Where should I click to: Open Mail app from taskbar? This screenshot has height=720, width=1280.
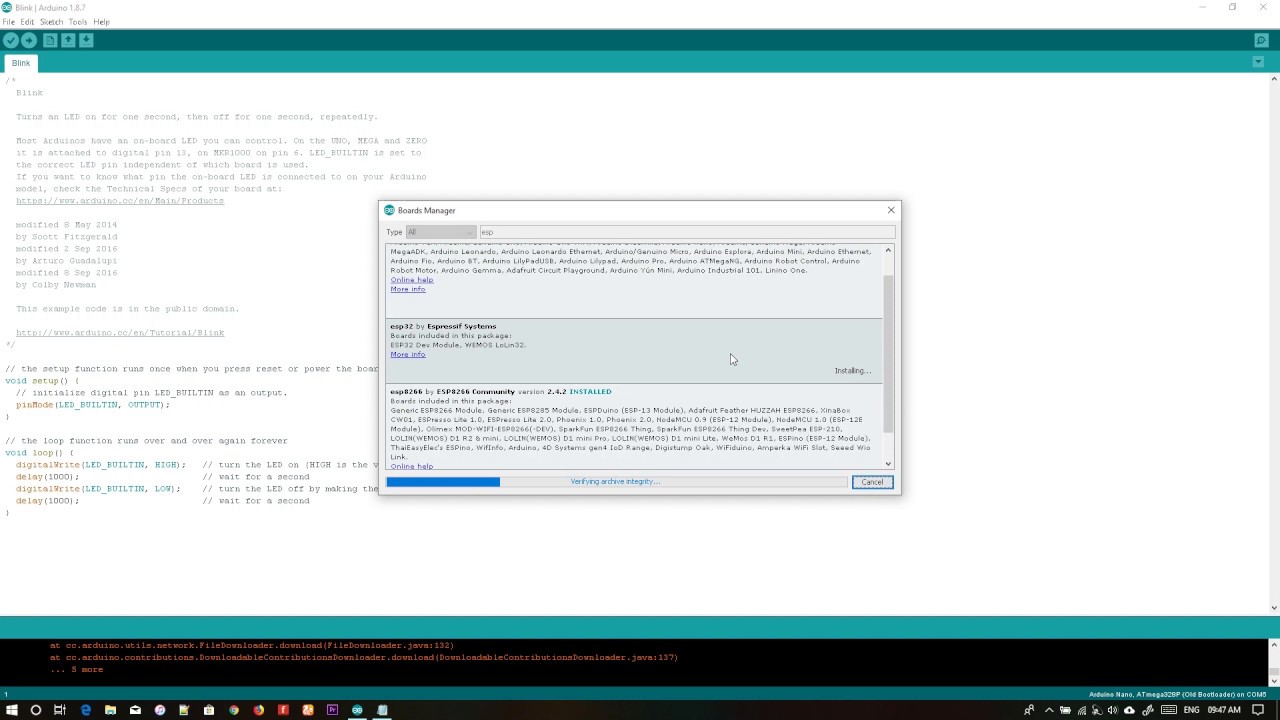point(135,710)
